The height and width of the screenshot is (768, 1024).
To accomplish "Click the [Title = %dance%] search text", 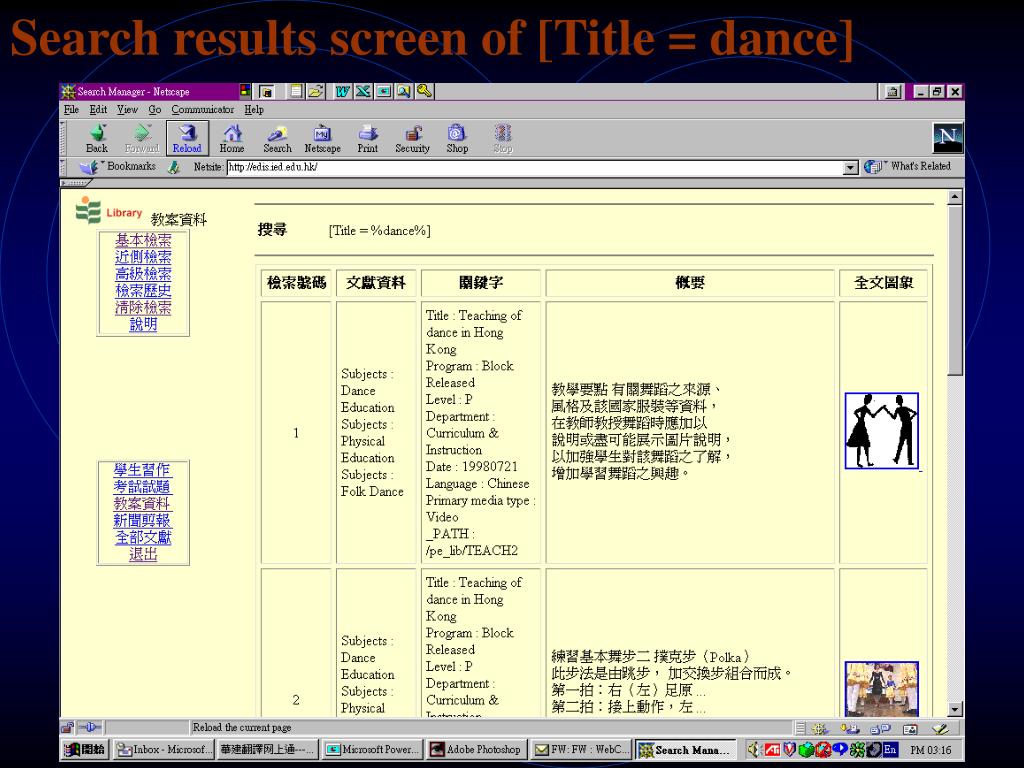I will coord(379,231).
